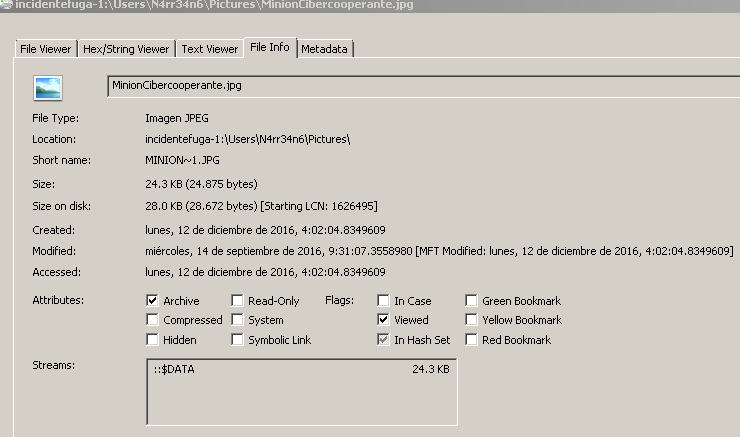Enable the Compressed attribute checkbox
The image size is (740, 437).
click(x=152, y=320)
